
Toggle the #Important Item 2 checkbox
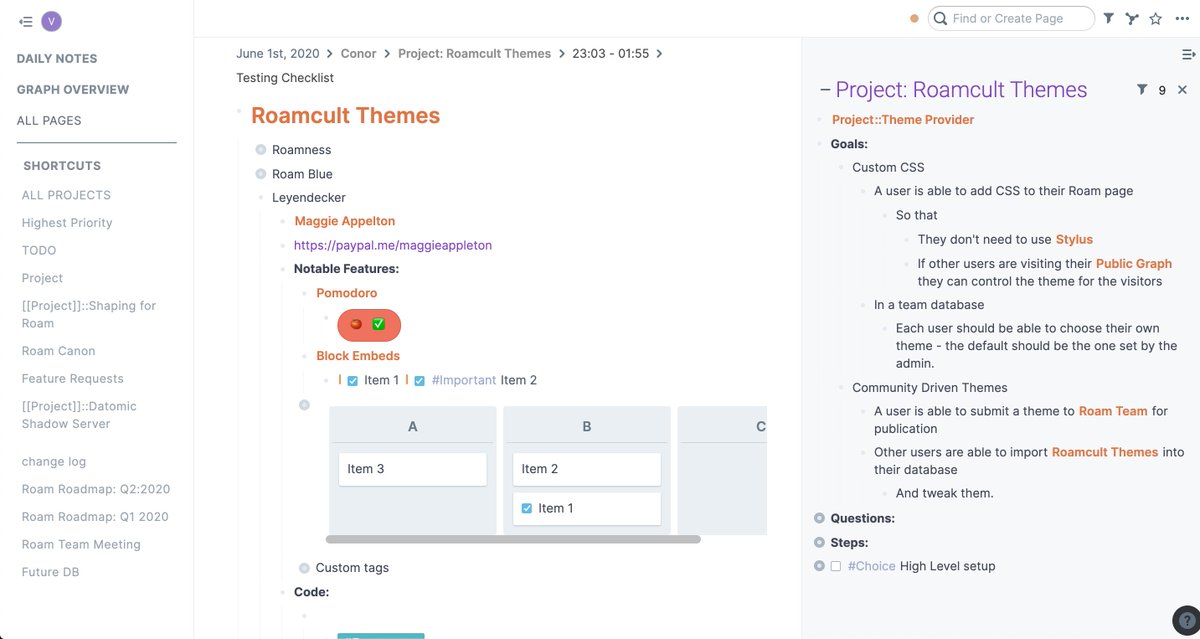tap(419, 380)
